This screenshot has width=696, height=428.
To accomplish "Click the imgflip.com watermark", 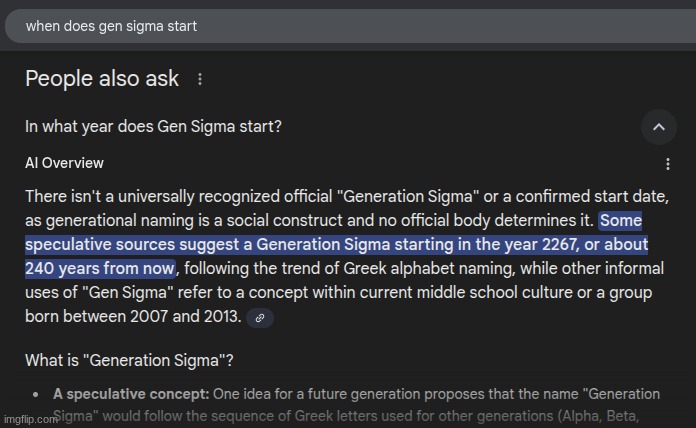I will click(x=31, y=419).
